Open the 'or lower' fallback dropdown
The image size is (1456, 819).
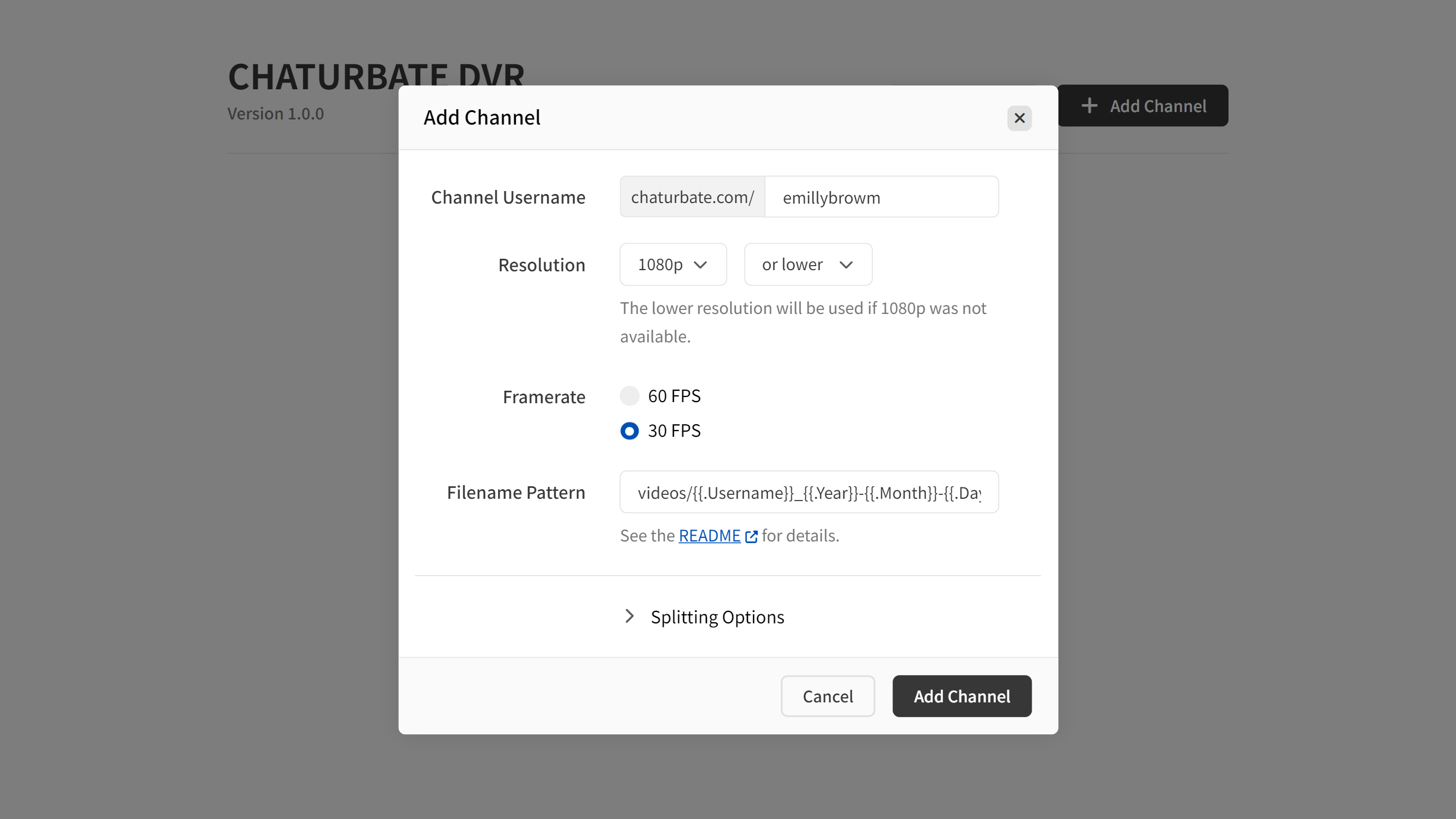(808, 264)
